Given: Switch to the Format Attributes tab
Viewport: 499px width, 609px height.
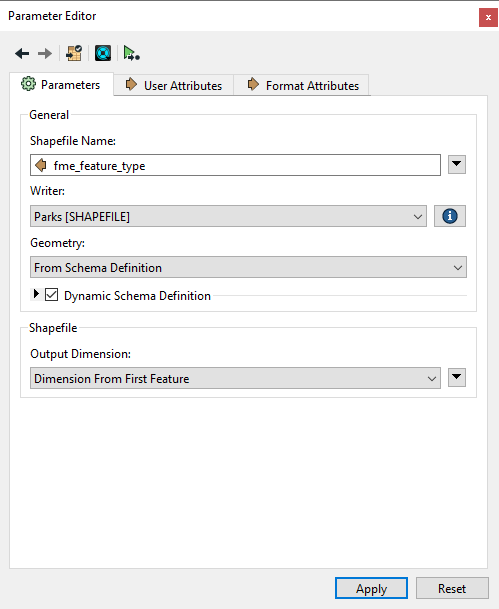Looking at the screenshot, I should pyautogui.click(x=301, y=85).
